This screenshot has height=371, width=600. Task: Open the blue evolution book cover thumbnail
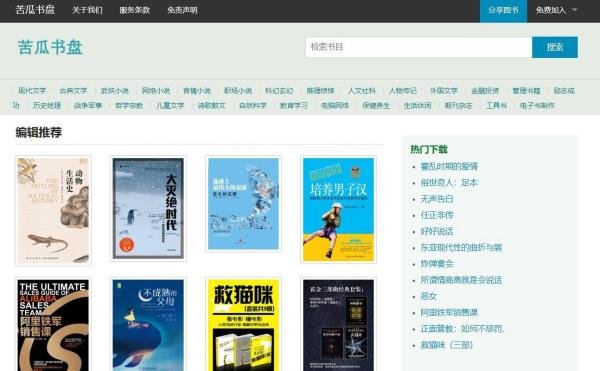[x=243, y=204]
